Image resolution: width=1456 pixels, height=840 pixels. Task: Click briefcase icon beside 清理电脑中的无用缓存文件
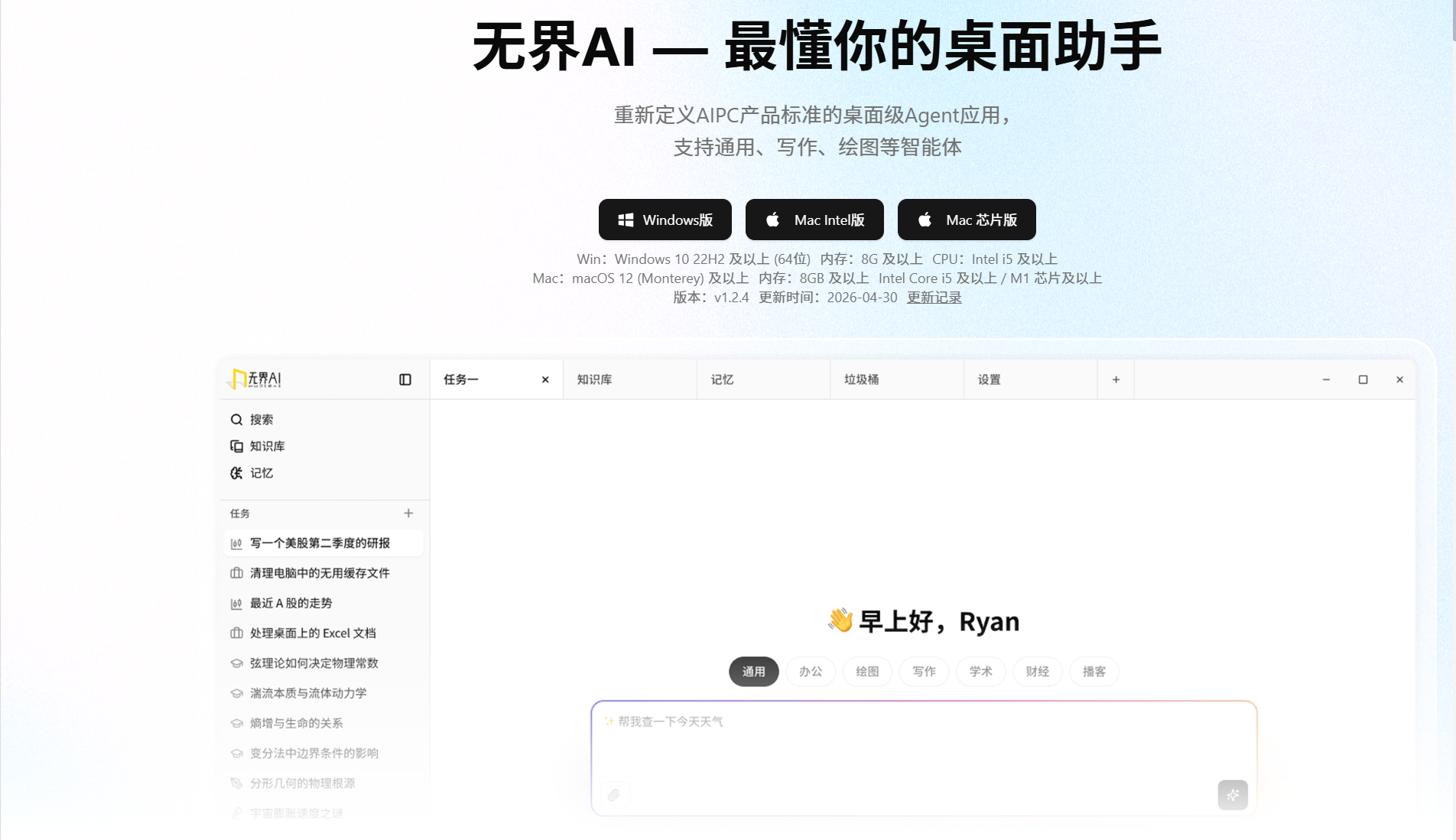coord(236,573)
